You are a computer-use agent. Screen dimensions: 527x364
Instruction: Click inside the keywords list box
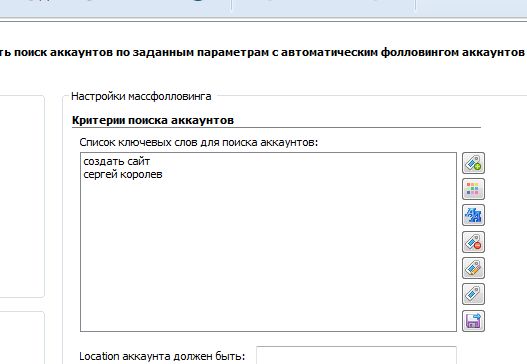(x=268, y=242)
